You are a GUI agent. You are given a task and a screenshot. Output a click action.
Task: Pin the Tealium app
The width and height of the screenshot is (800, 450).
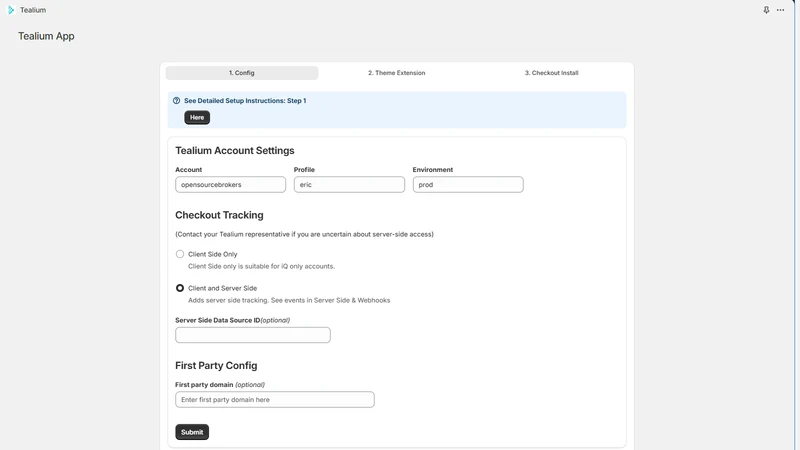pyautogui.click(x=766, y=10)
